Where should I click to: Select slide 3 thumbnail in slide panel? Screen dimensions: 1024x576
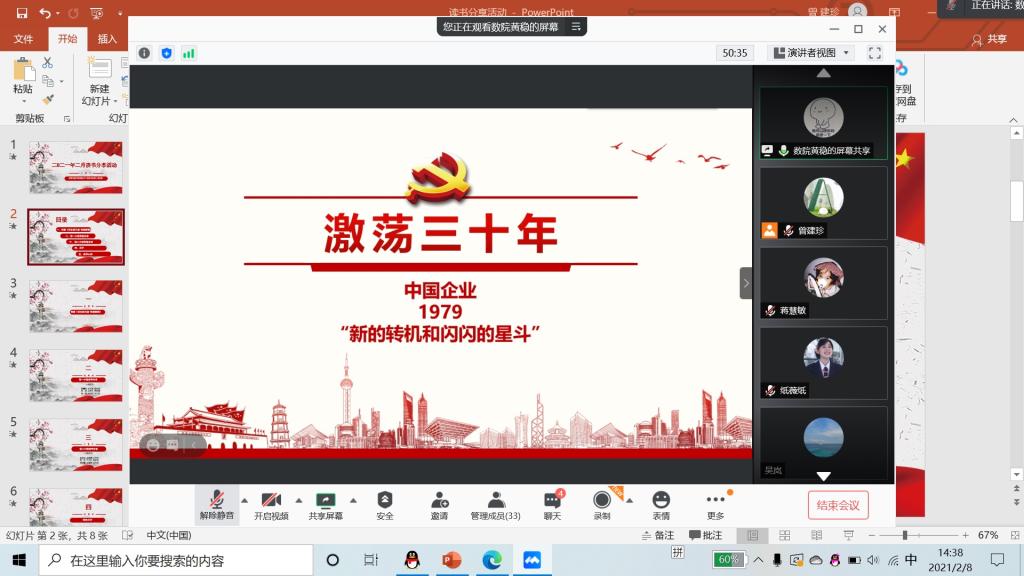click(x=76, y=306)
